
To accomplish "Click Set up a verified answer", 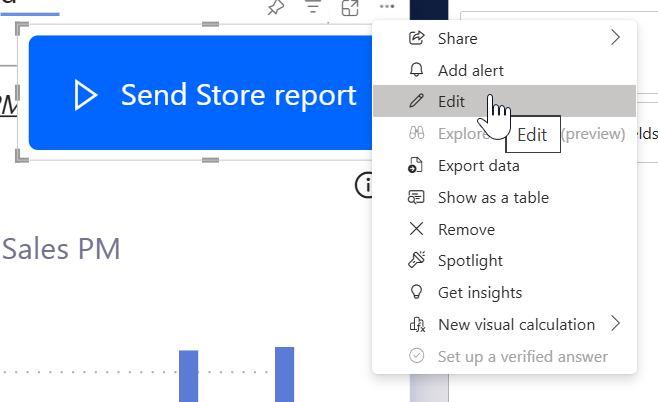I will [522, 356].
